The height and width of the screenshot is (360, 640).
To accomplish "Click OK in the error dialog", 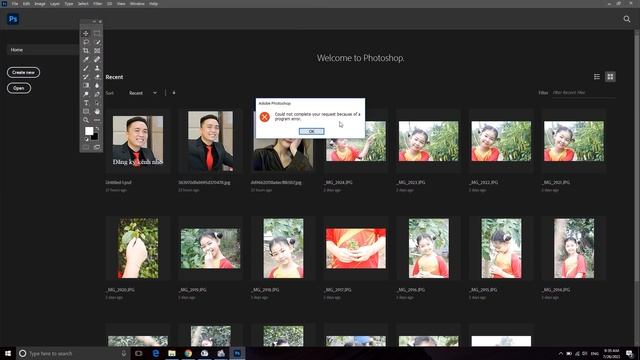I will (311, 131).
